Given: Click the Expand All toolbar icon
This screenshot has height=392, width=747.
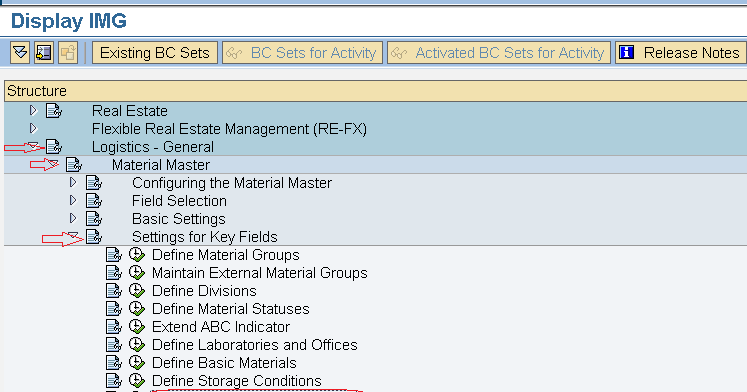Looking at the screenshot, I should pyautogui.click(x=20, y=52).
